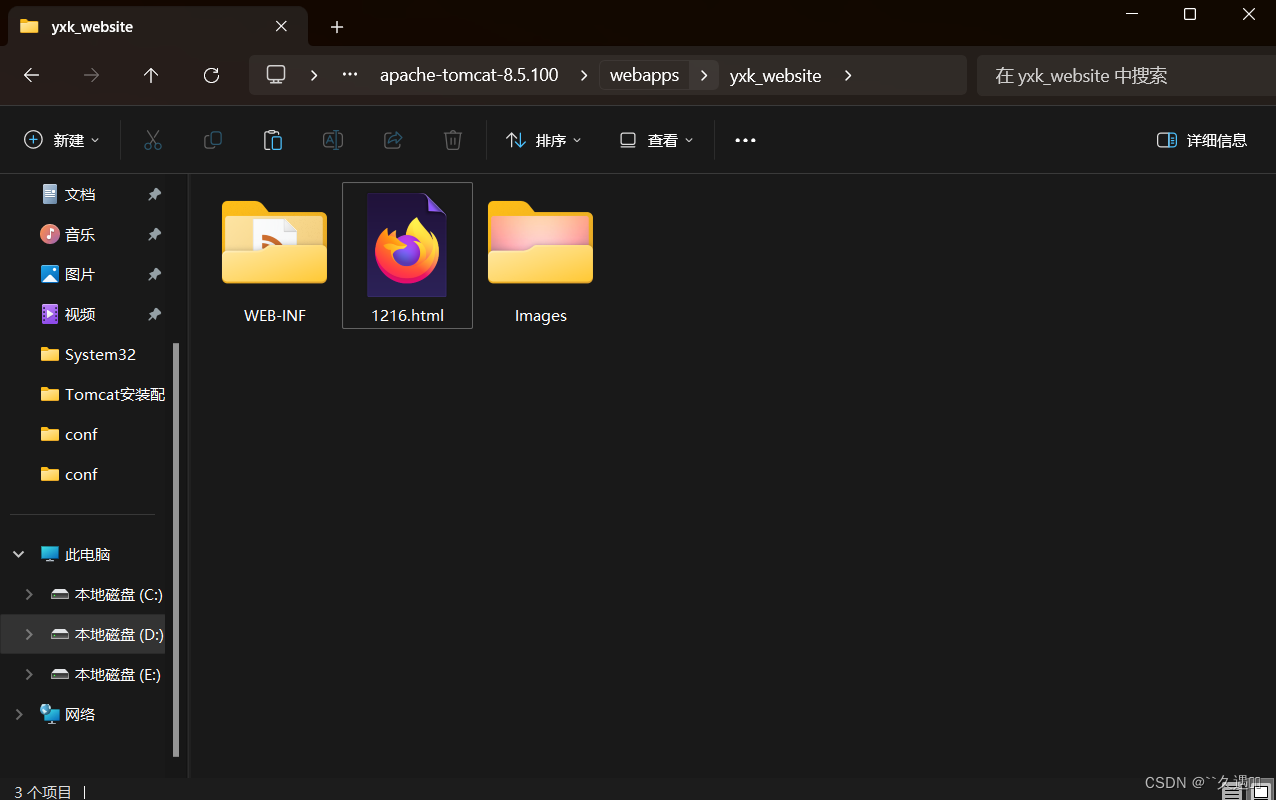
Task: Select 本地磁盘 (D:) in navigation tree
Action: (x=106, y=634)
